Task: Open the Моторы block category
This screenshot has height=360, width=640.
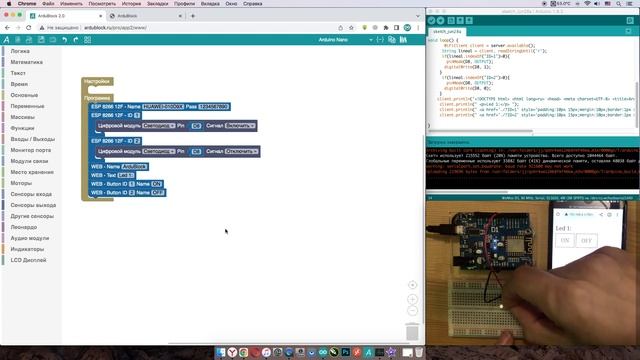Action: click(21, 183)
